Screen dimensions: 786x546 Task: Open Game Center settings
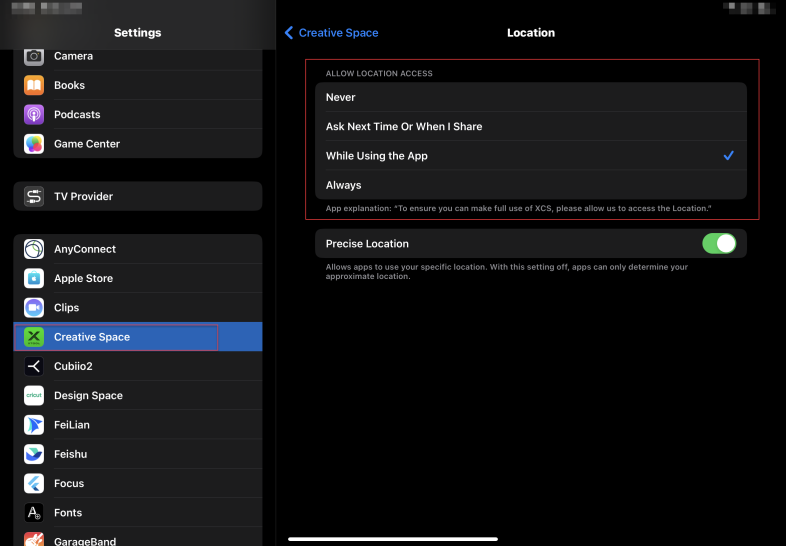pos(138,144)
